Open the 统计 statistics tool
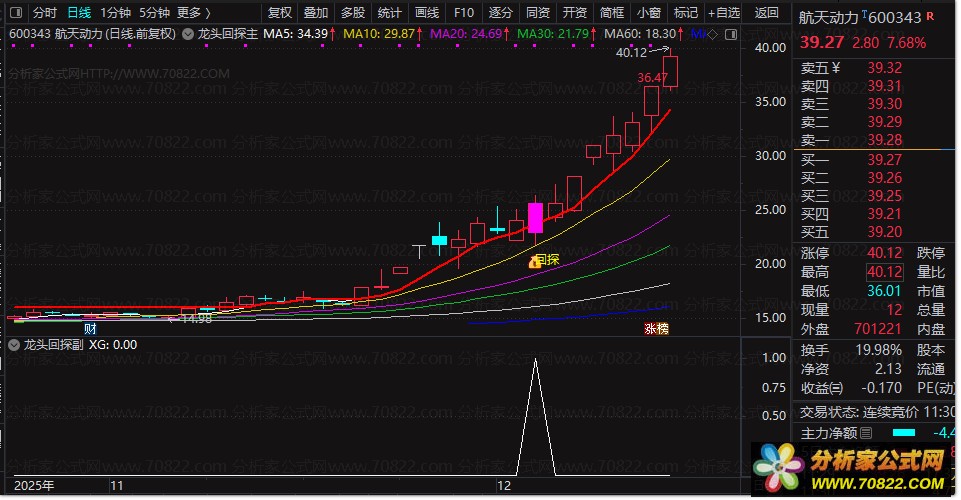Viewport: 961px width, 500px height. (390, 12)
